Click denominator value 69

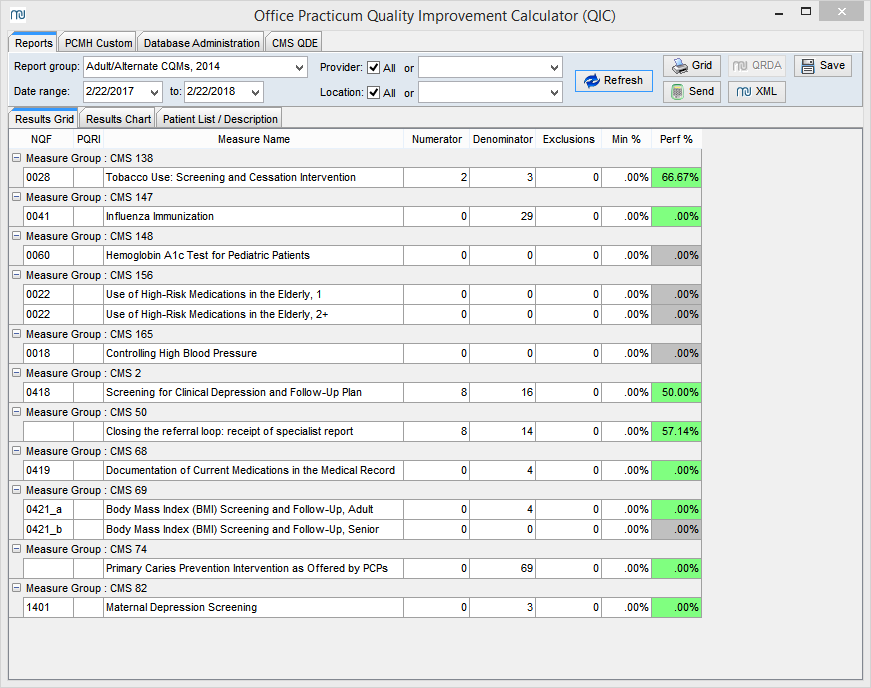[503, 568]
